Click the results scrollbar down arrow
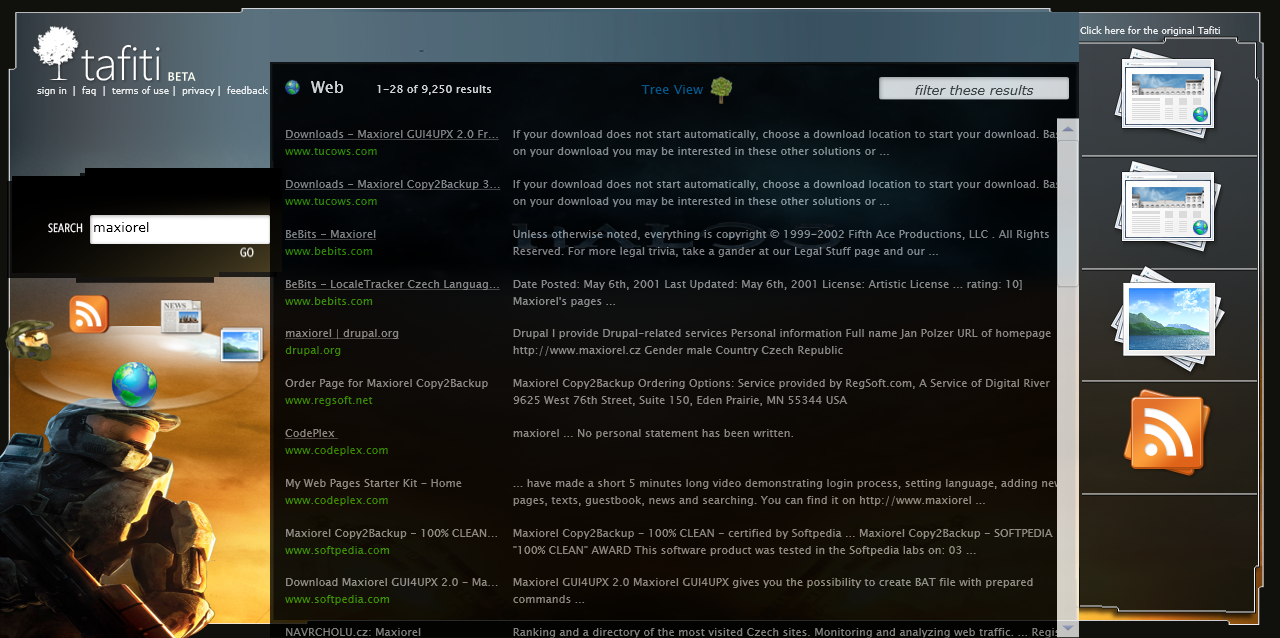This screenshot has width=1280, height=638. coord(1068,628)
